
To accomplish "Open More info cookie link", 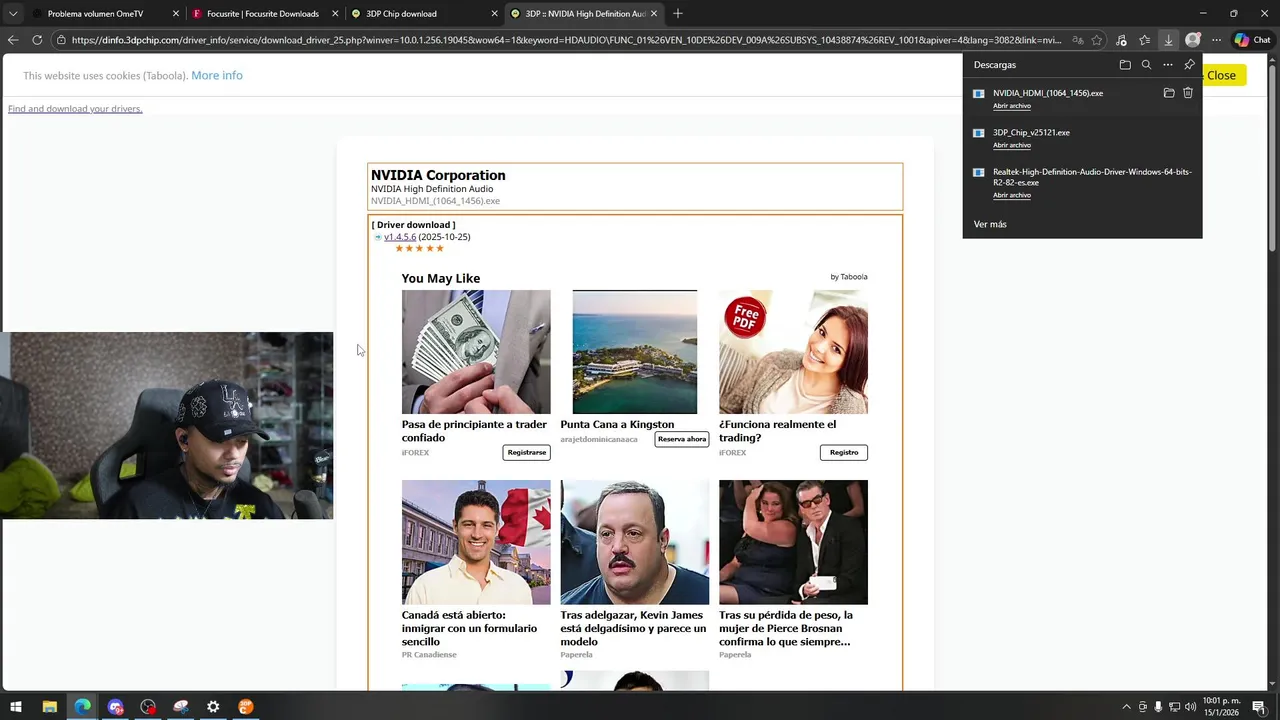I will tap(217, 75).
